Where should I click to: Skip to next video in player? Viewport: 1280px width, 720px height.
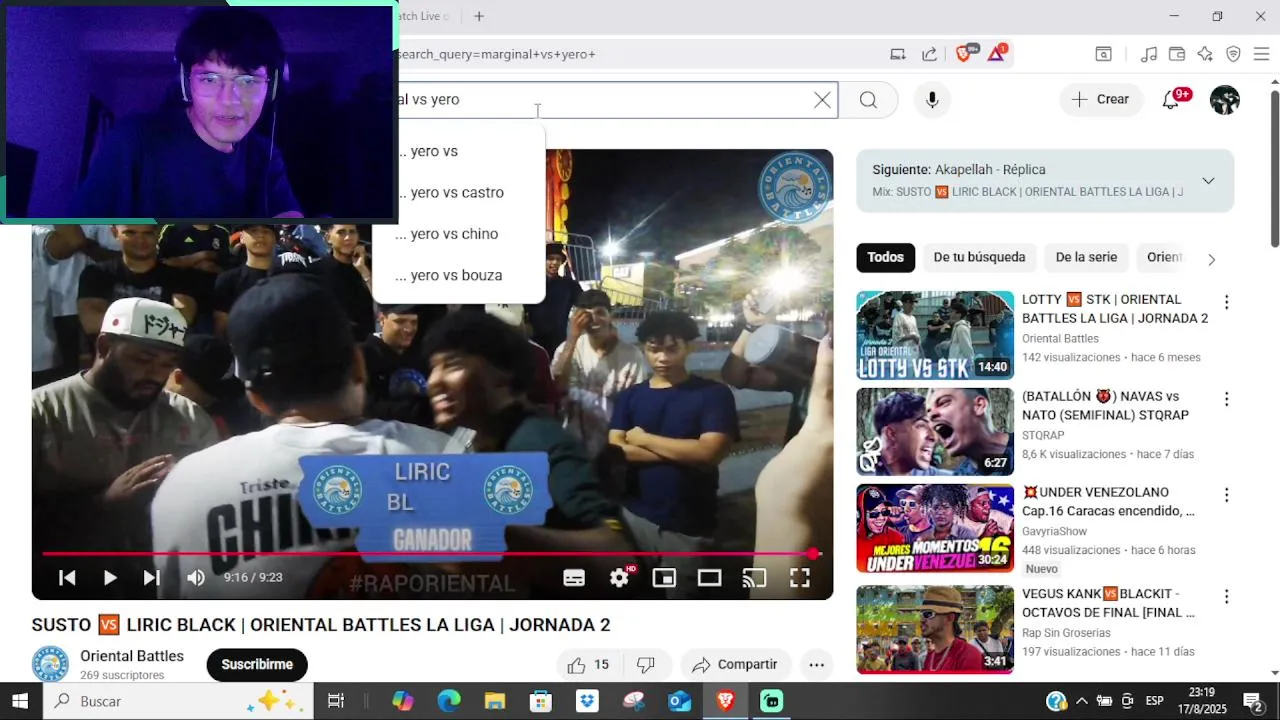click(152, 577)
